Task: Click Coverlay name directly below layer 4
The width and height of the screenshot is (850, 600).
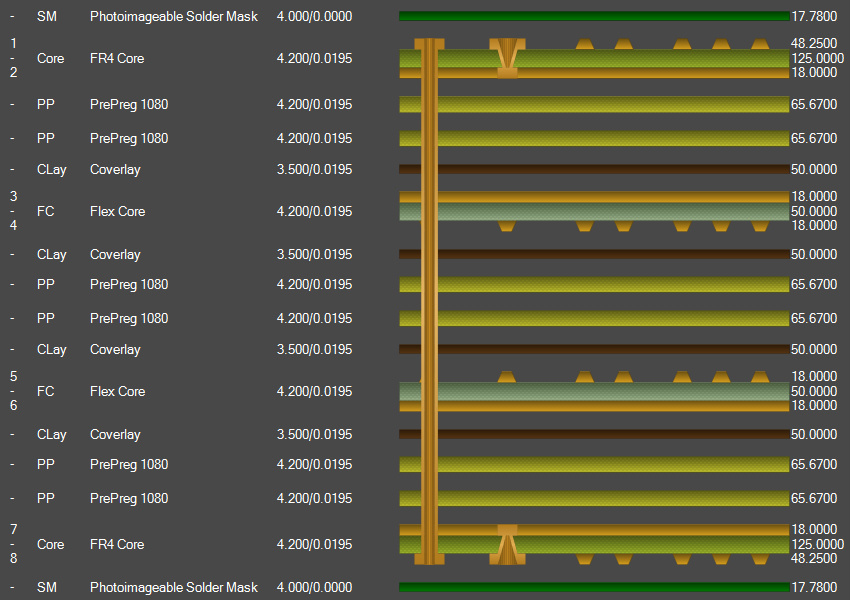Action: click(x=115, y=255)
